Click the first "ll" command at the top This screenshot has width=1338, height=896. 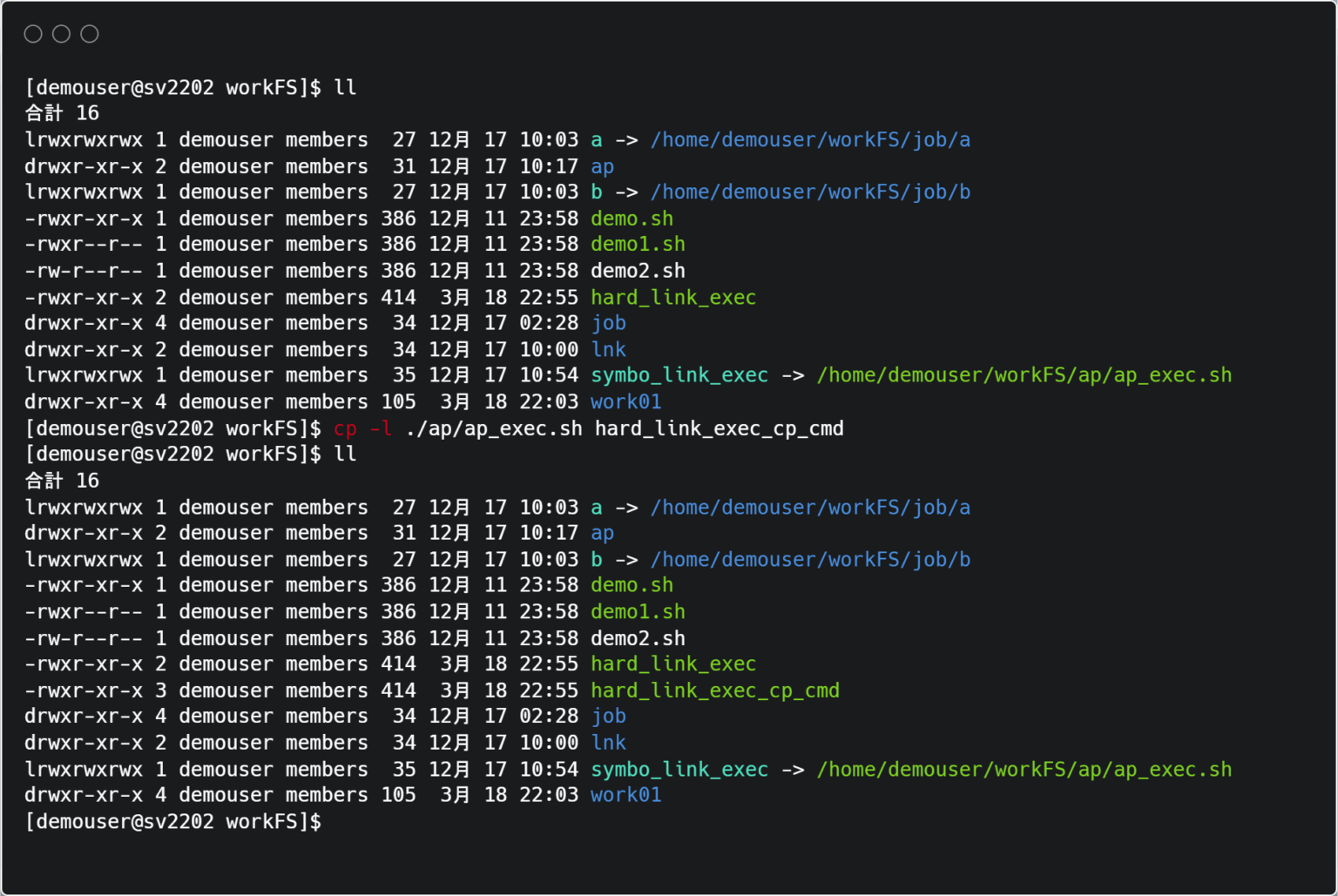pyautogui.click(x=345, y=87)
